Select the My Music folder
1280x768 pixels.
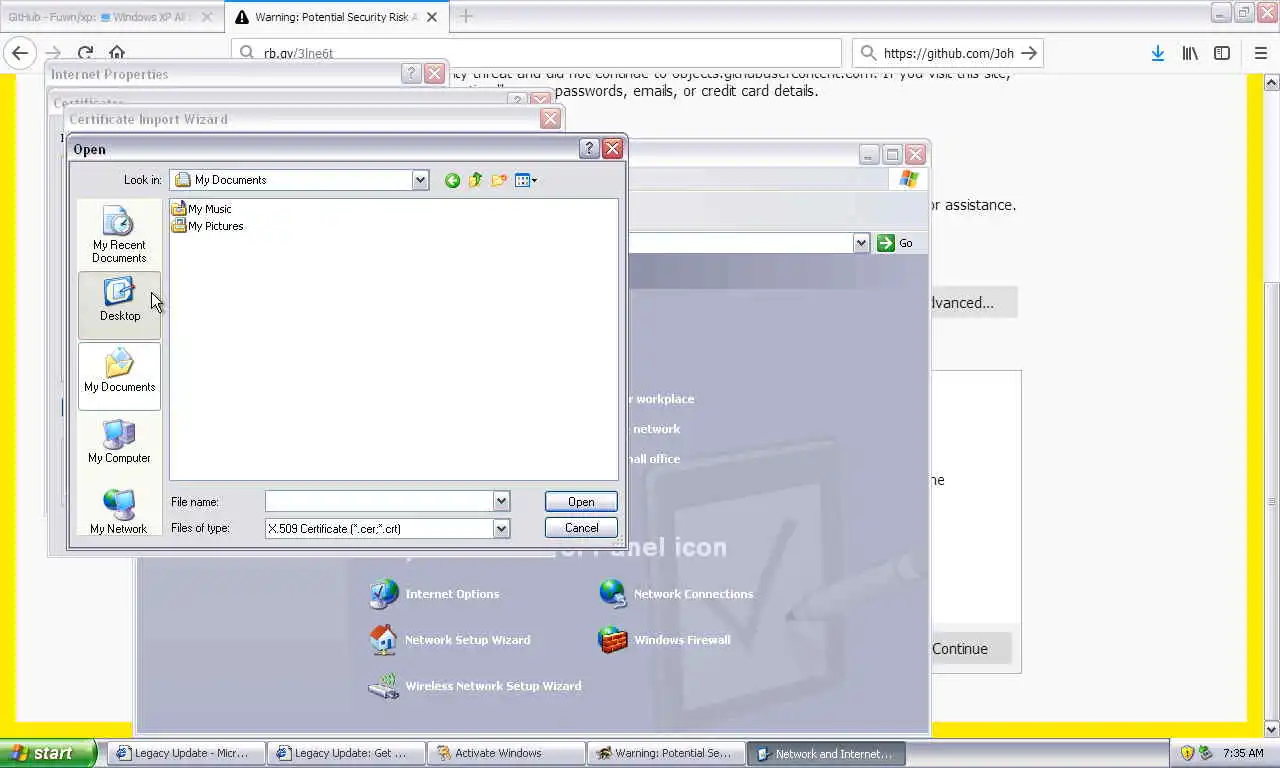pos(201,209)
